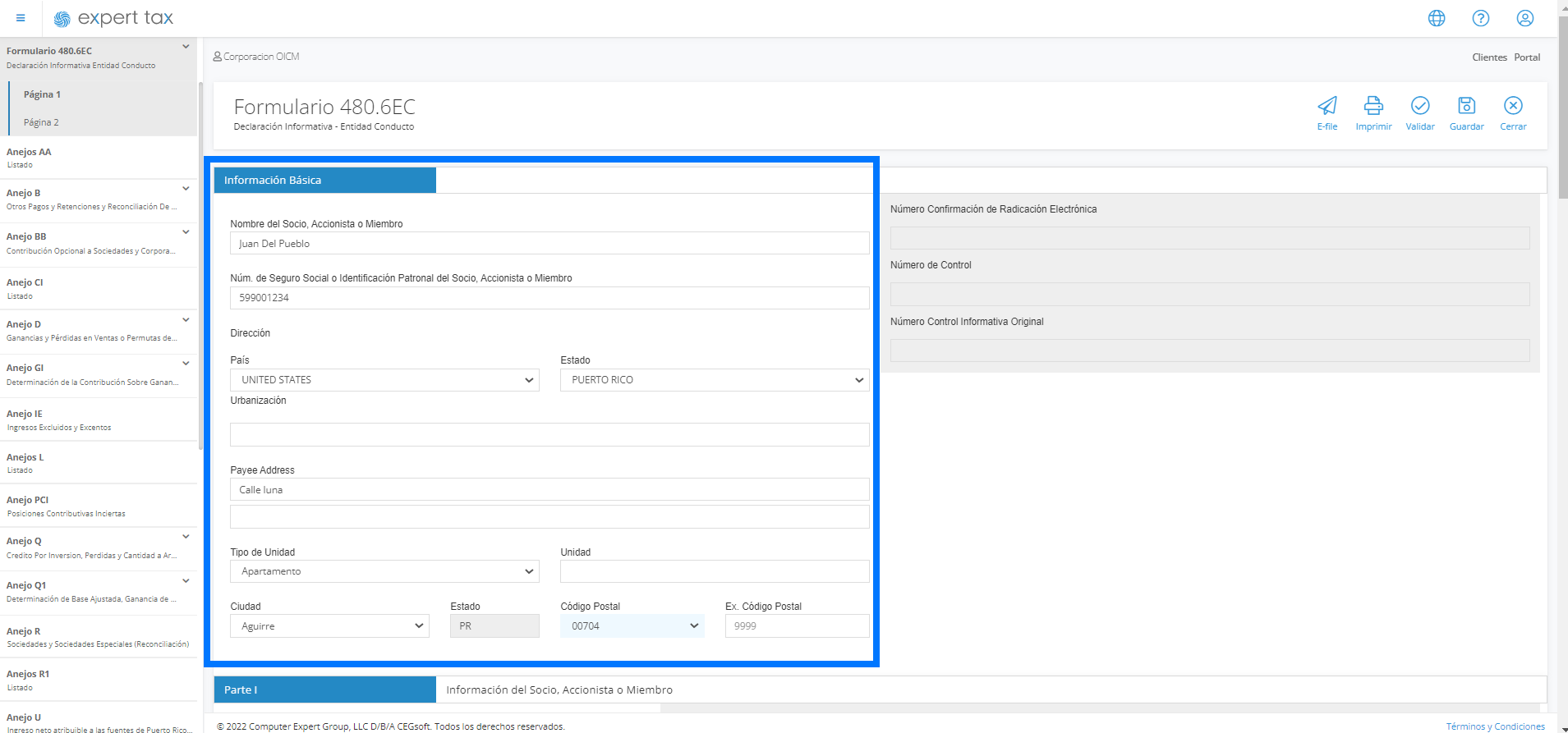Open the Tipo de Unidad dropdown

(384, 571)
